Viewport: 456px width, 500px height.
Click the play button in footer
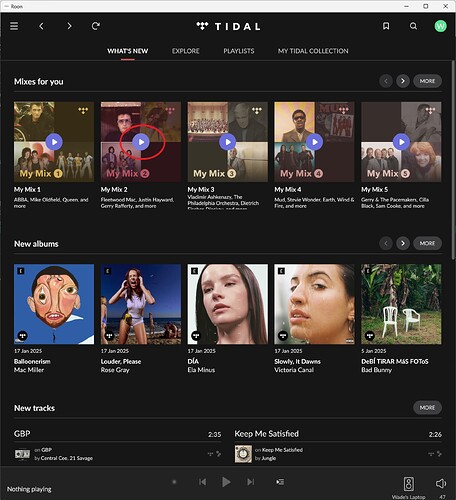tap(226, 482)
